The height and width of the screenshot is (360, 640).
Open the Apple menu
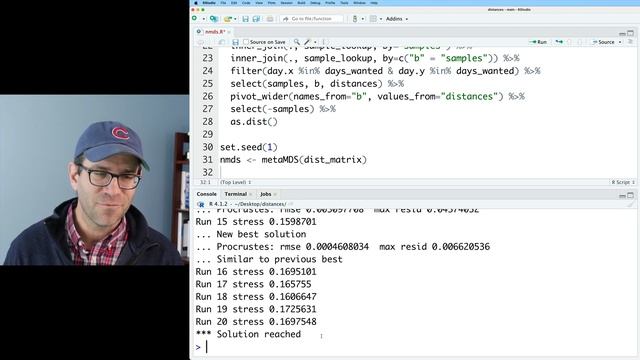196,3
